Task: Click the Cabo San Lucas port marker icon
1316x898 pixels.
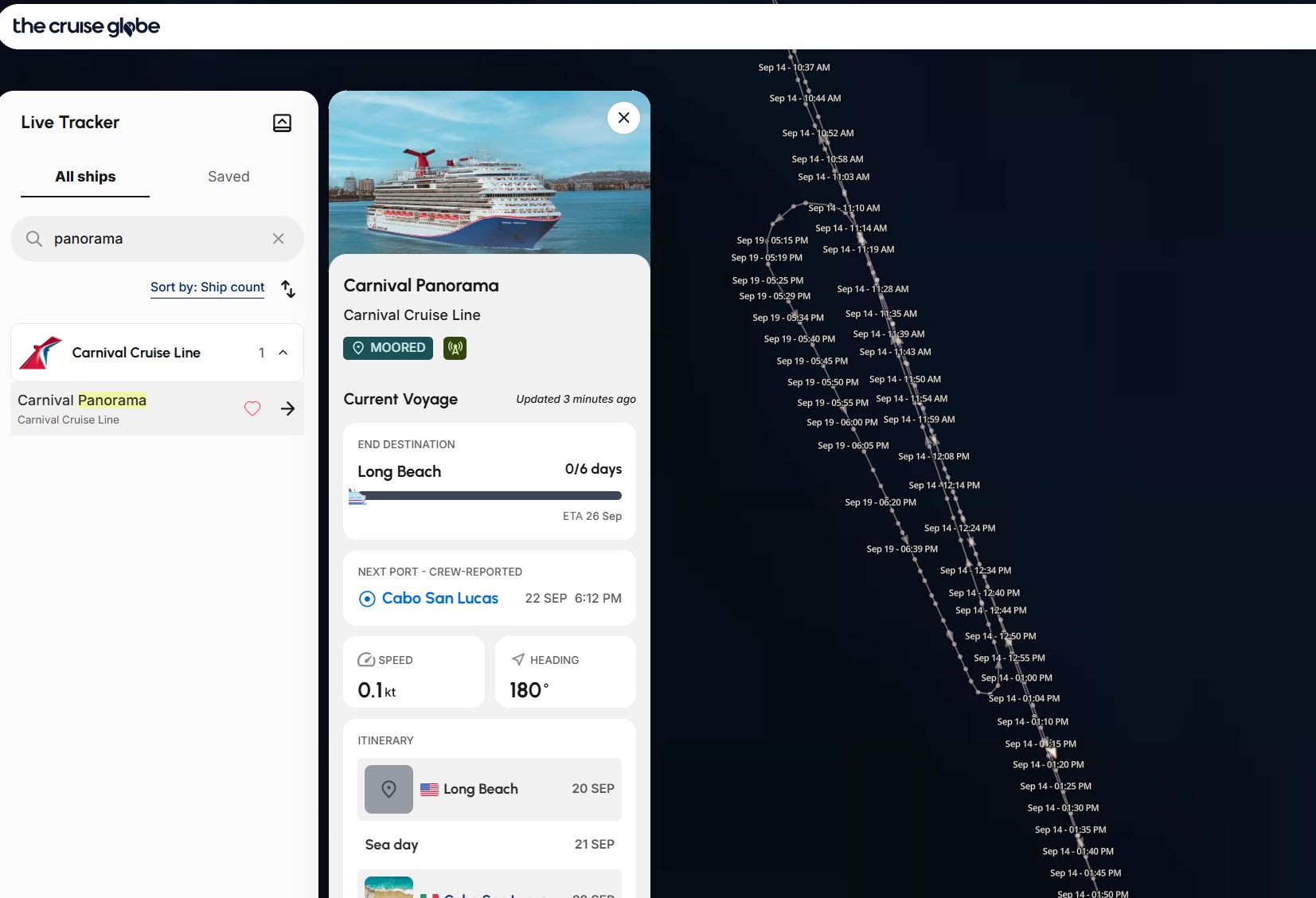Action: click(x=367, y=599)
